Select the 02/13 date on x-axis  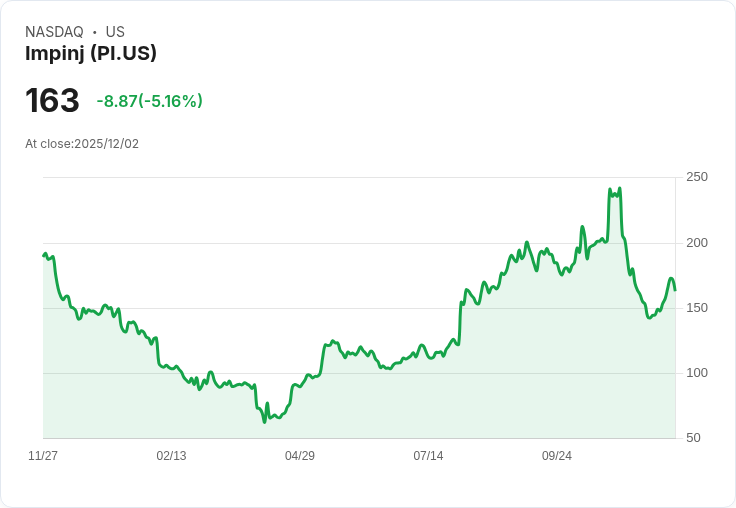pyautogui.click(x=171, y=456)
